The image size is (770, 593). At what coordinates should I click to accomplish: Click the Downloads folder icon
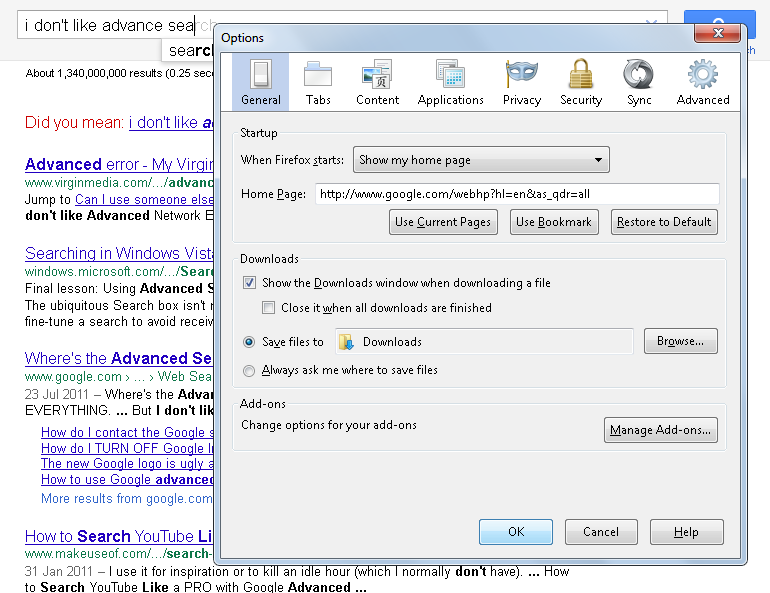346,342
